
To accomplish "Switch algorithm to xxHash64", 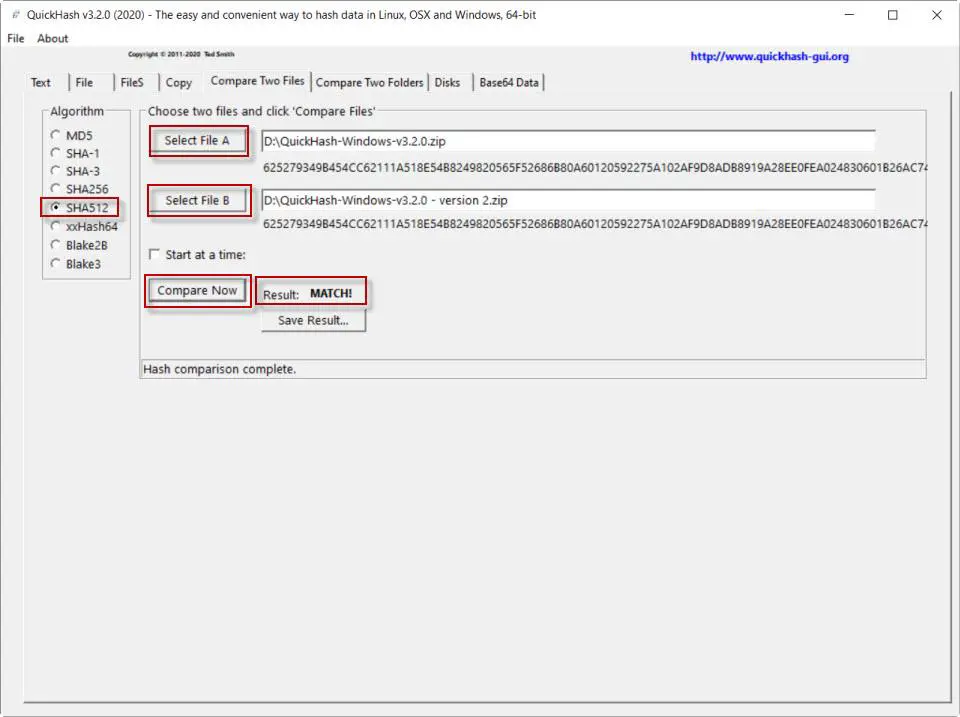I will [x=84, y=227].
